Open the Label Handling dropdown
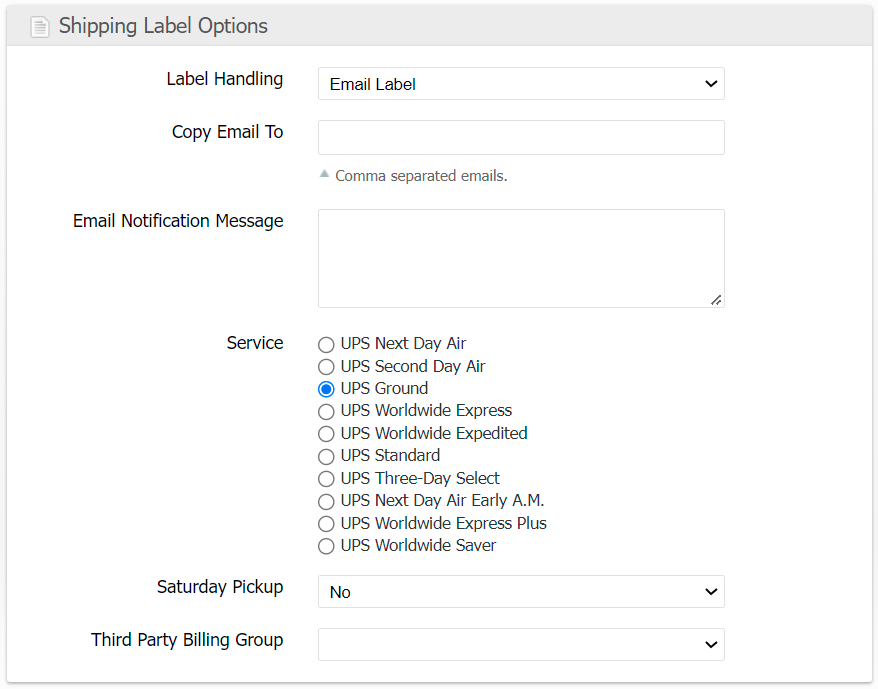 click(x=520, y=84)
